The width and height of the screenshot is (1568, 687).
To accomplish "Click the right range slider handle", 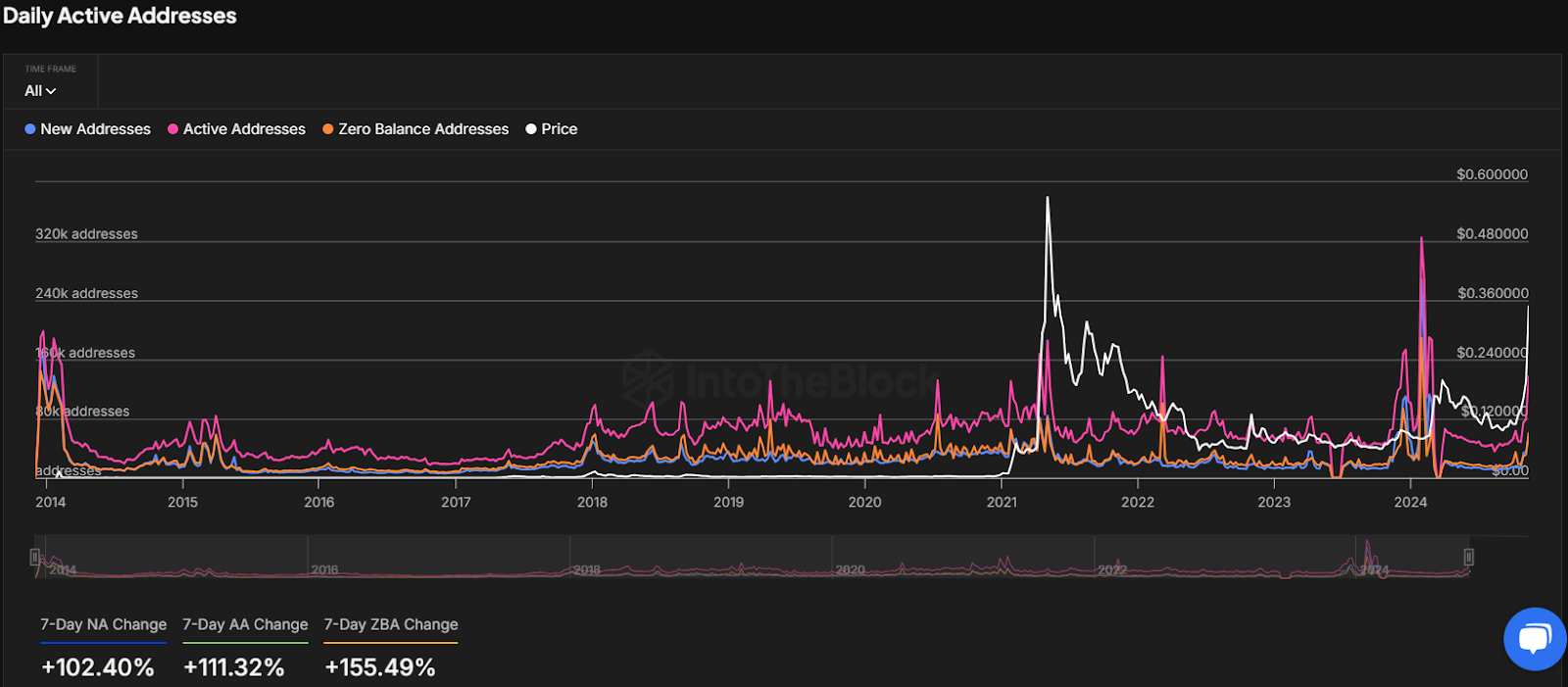I will click(x=1468, y=557).
